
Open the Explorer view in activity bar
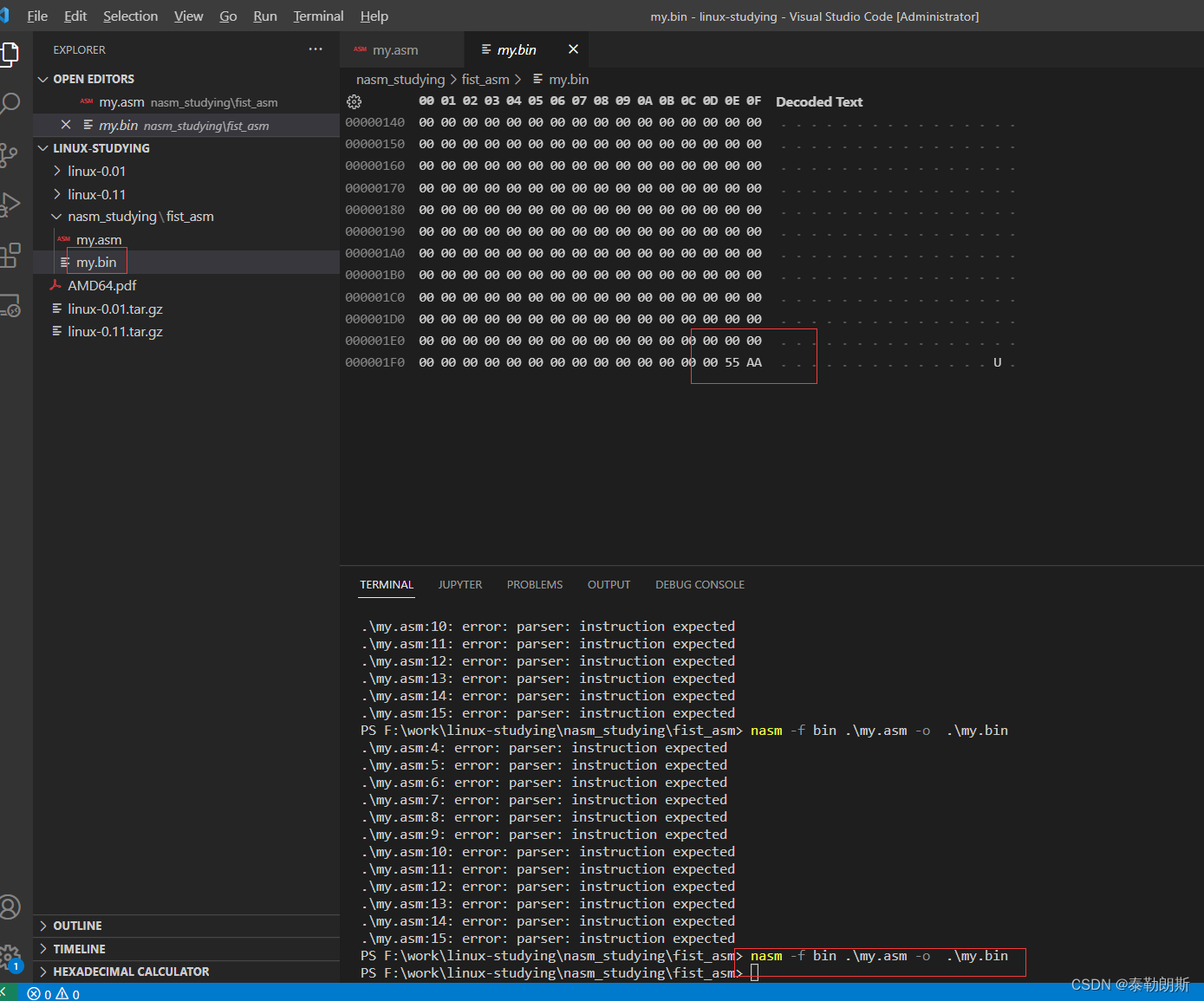(9, 54)
